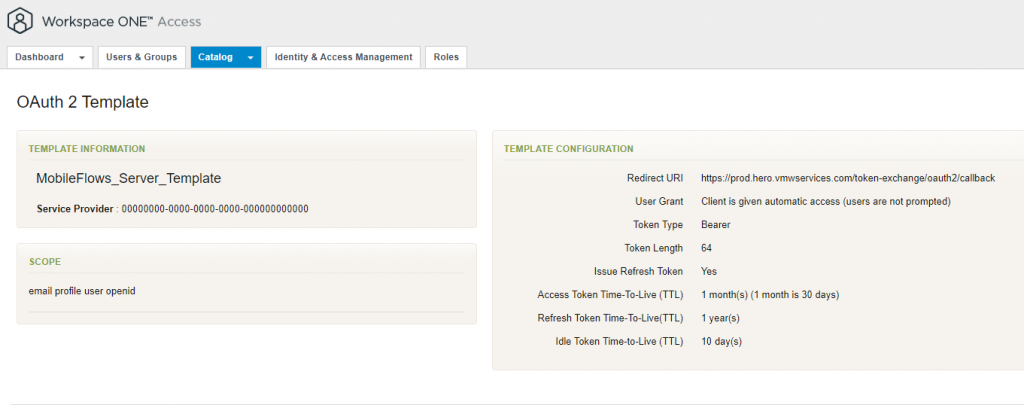Click the Service Provider ID value
Image resolution: width=1024 pixels, height=414 pixels.
[215, 209]
